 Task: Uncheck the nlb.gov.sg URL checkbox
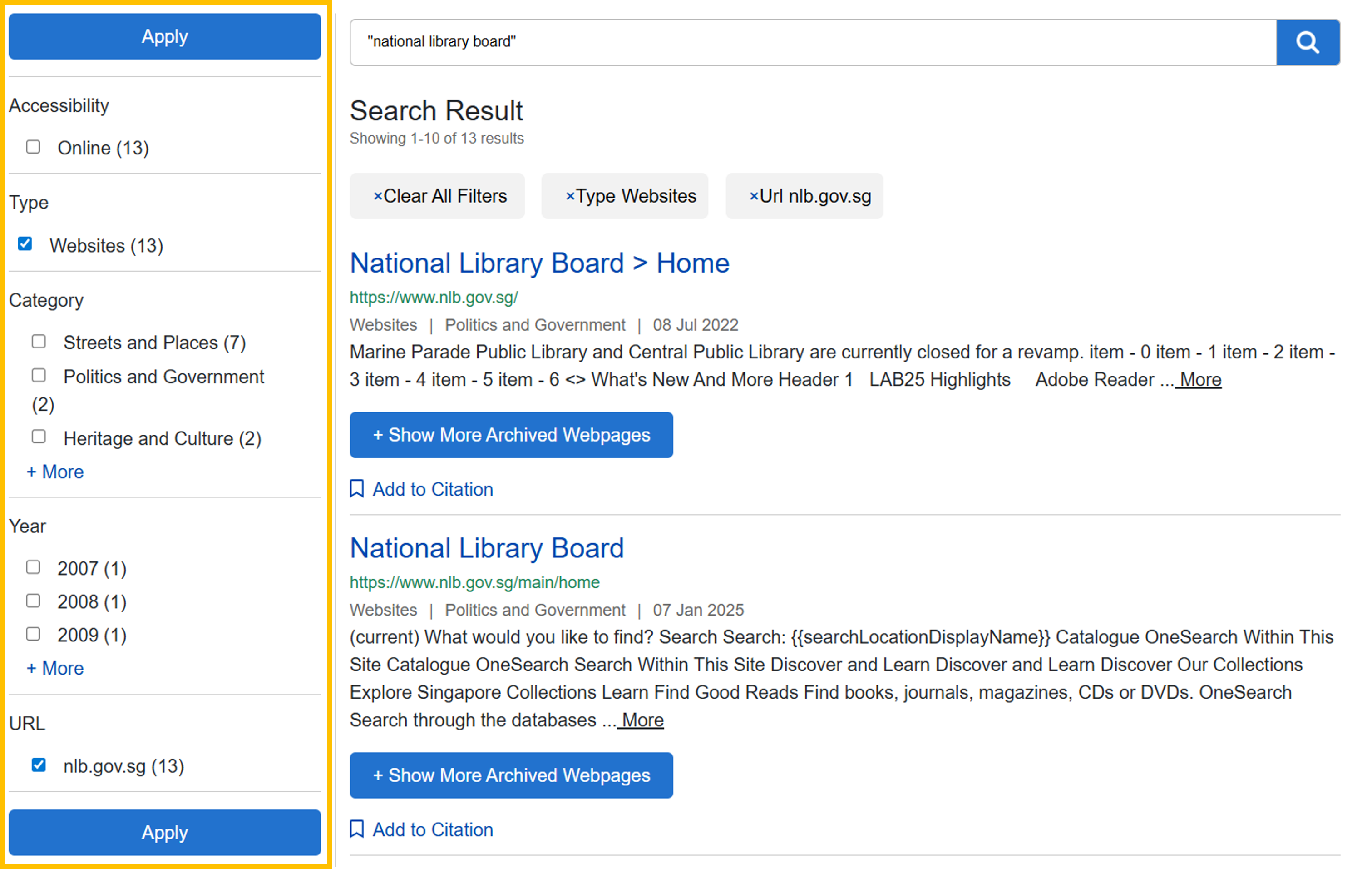(x=39, y=765)
